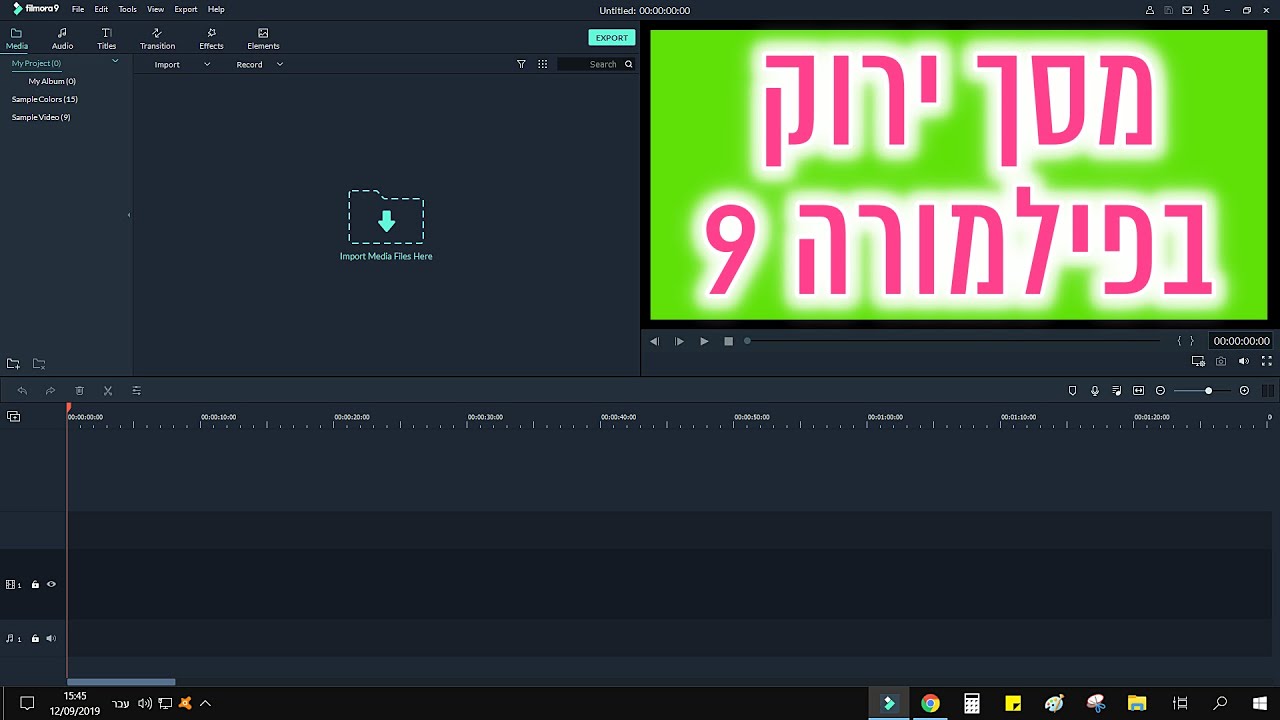Switch to the Titles tab

[x=107, y=39]
